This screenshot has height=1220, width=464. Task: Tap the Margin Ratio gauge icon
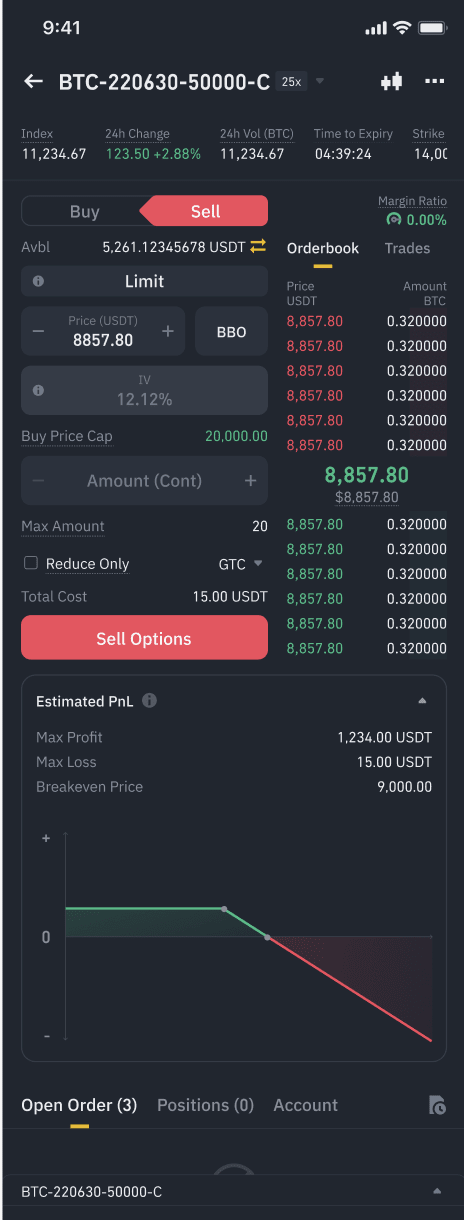point(394,219)
